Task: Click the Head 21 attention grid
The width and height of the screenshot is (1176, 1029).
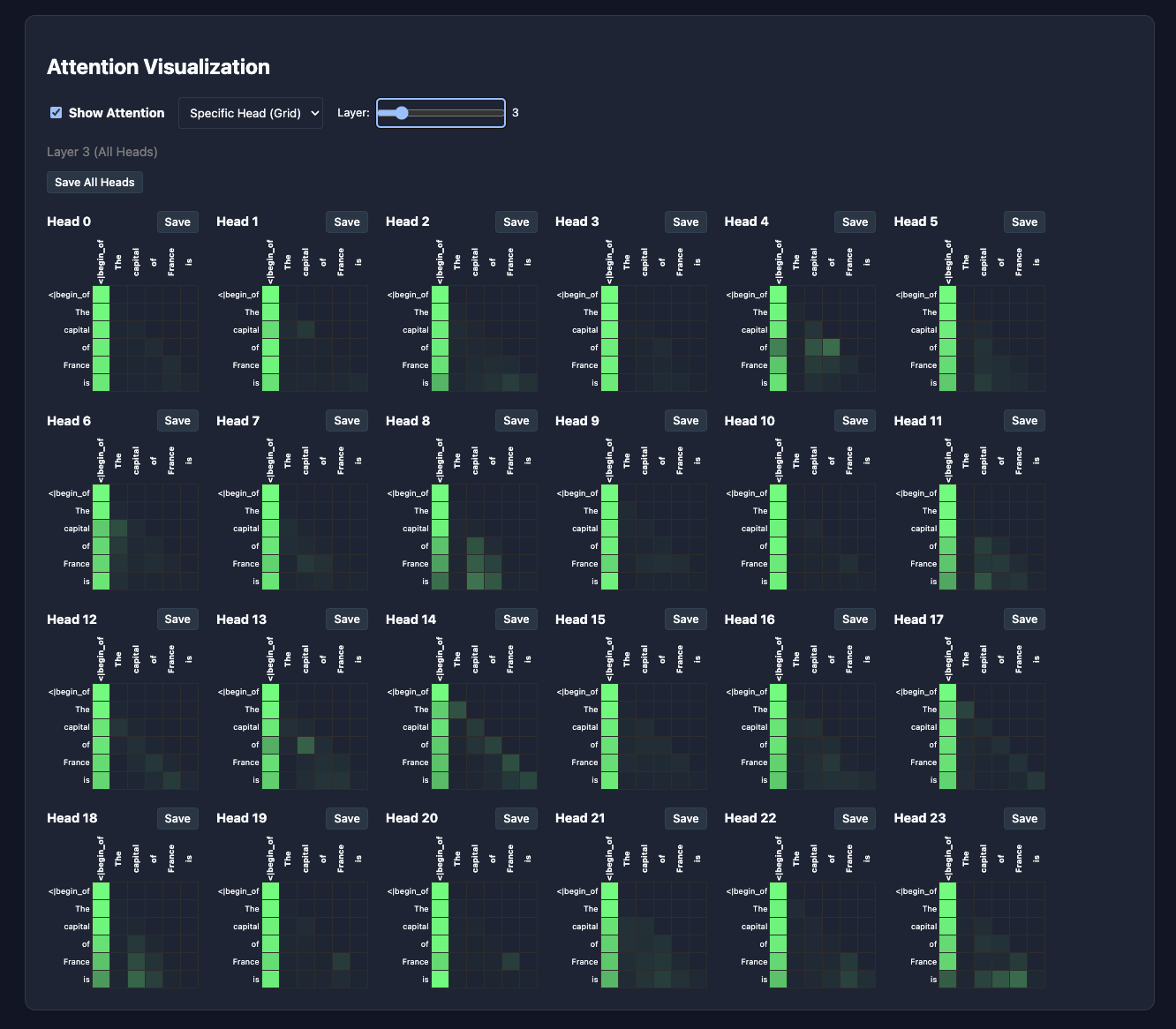Action: [x=653, y=935]
